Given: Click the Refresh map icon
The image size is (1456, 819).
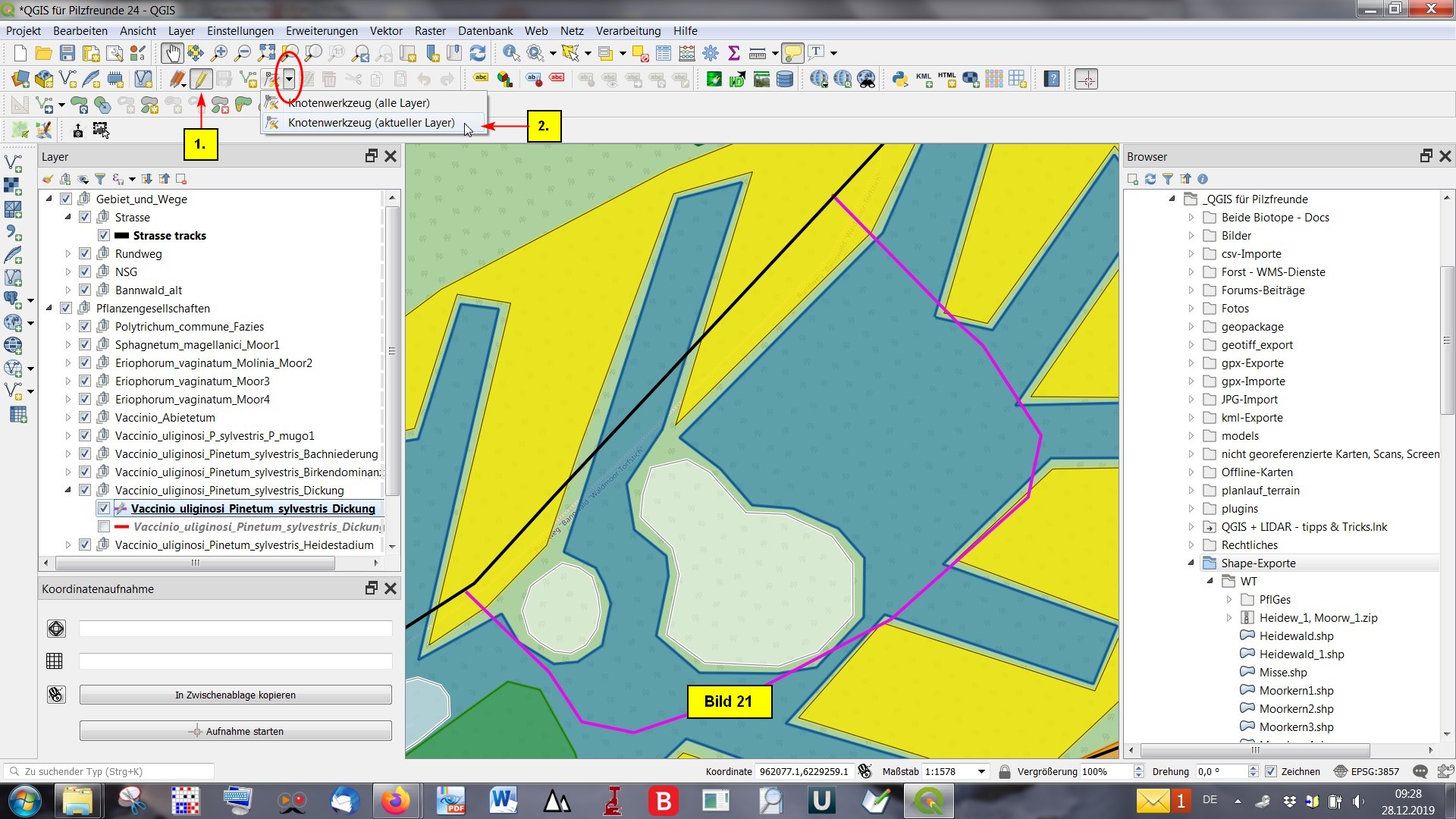Looking at the screenshot, I should click(478, 53).
